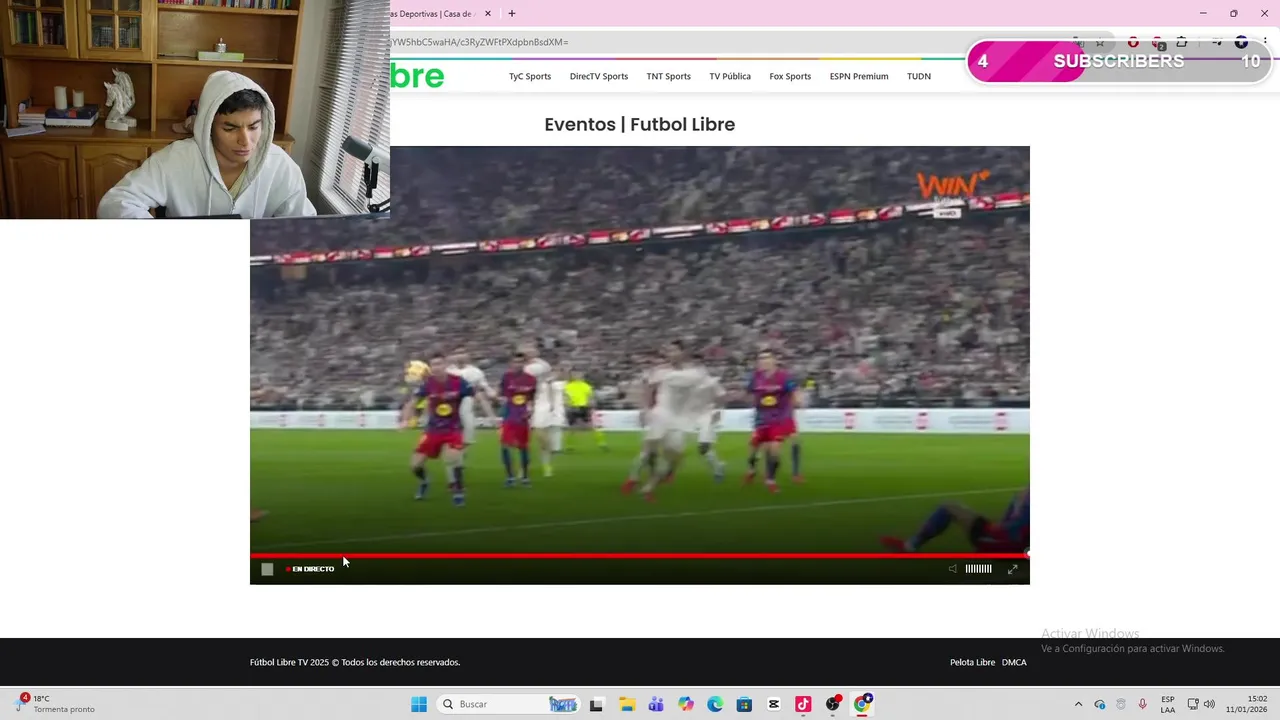Open the DirecTV Sports channel
The width and height of the screenshot is (1280, 720).
[x=599, y=76]
